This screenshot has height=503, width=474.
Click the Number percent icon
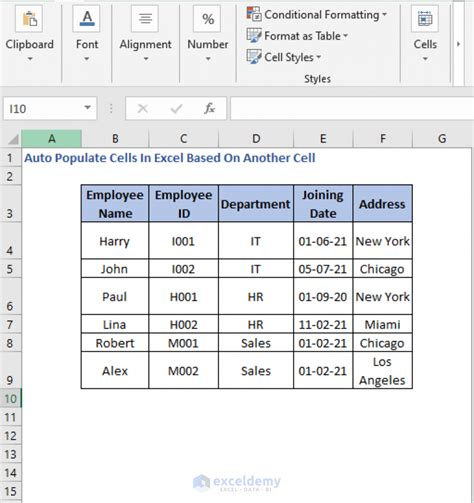pyautogui.click(x=207, y=19)
